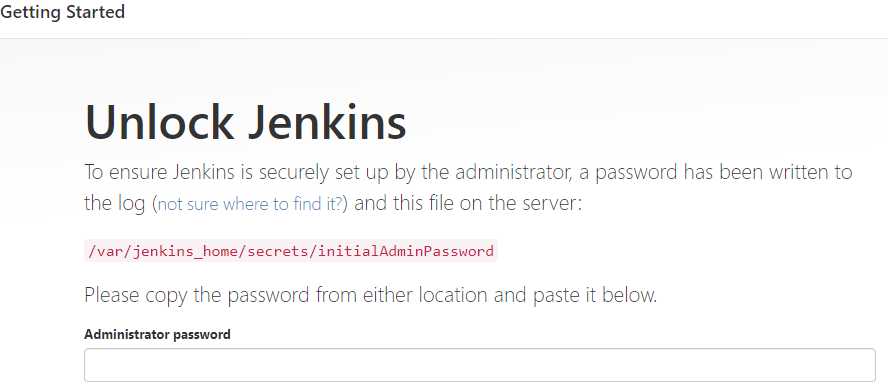Open the "not sure where to find it?" link

(251, 204)
